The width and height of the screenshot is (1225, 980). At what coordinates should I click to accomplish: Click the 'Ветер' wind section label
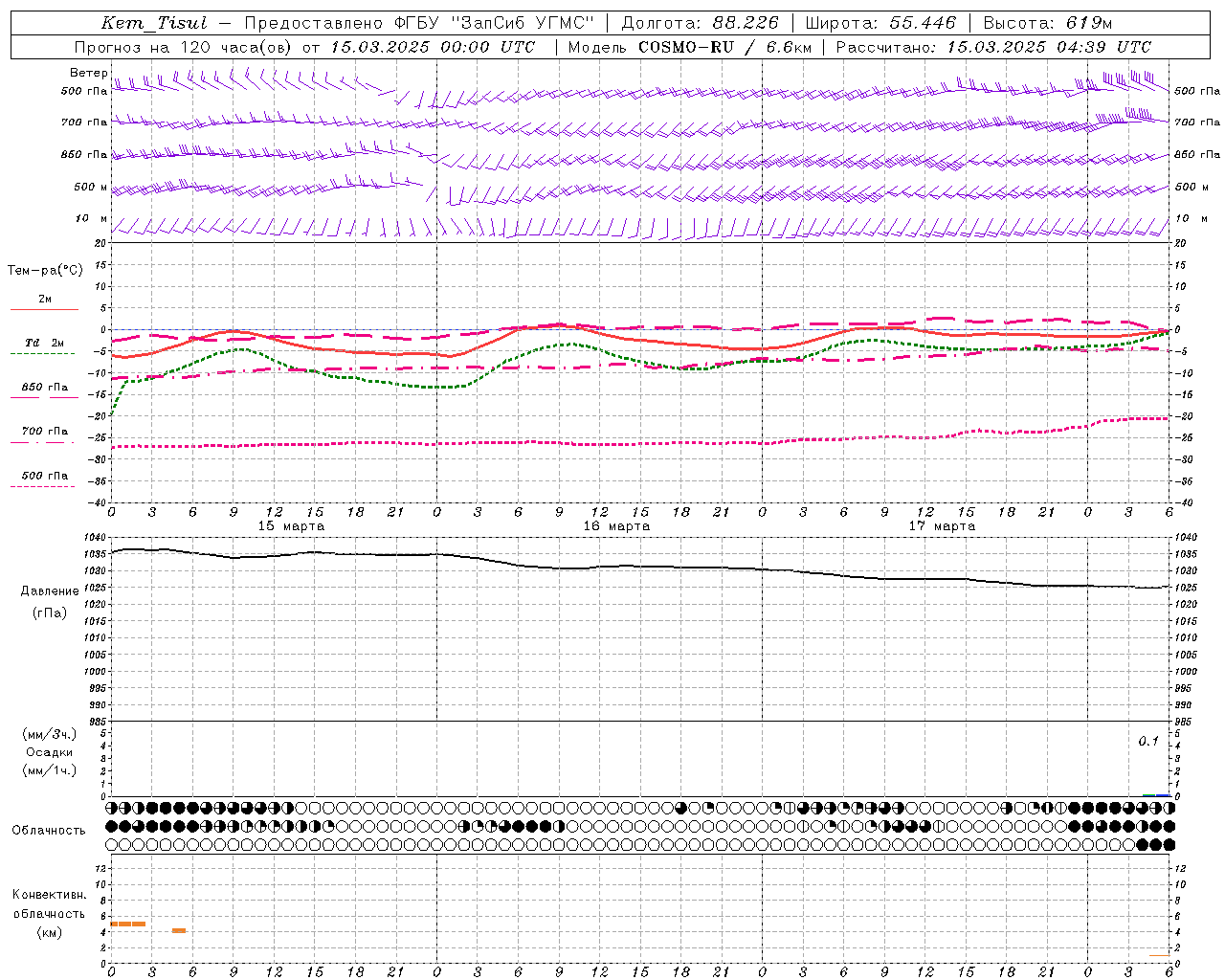pyautogui.click(x=89, y=73)
